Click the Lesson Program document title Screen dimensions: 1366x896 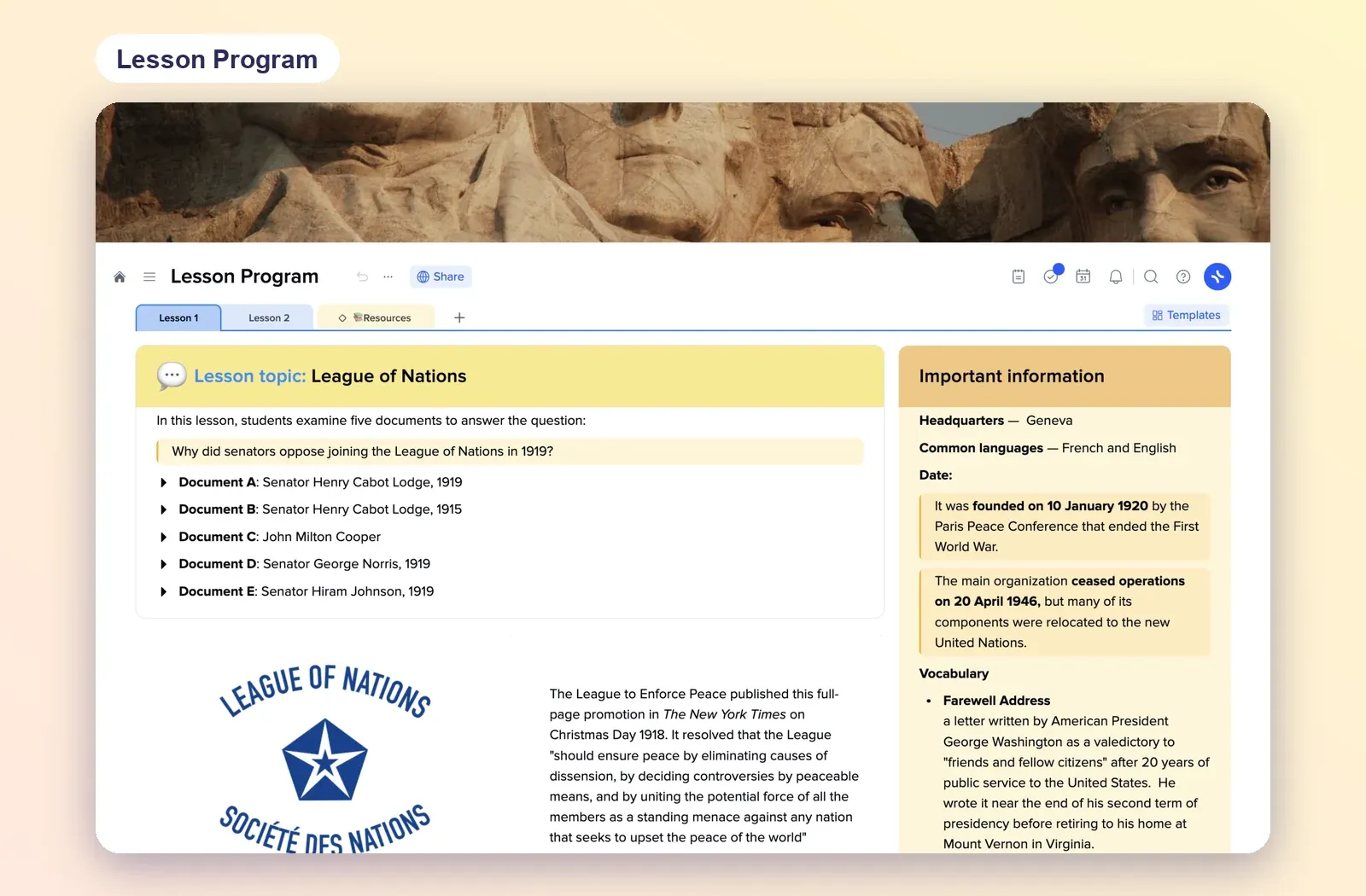(x=244, y=276)
